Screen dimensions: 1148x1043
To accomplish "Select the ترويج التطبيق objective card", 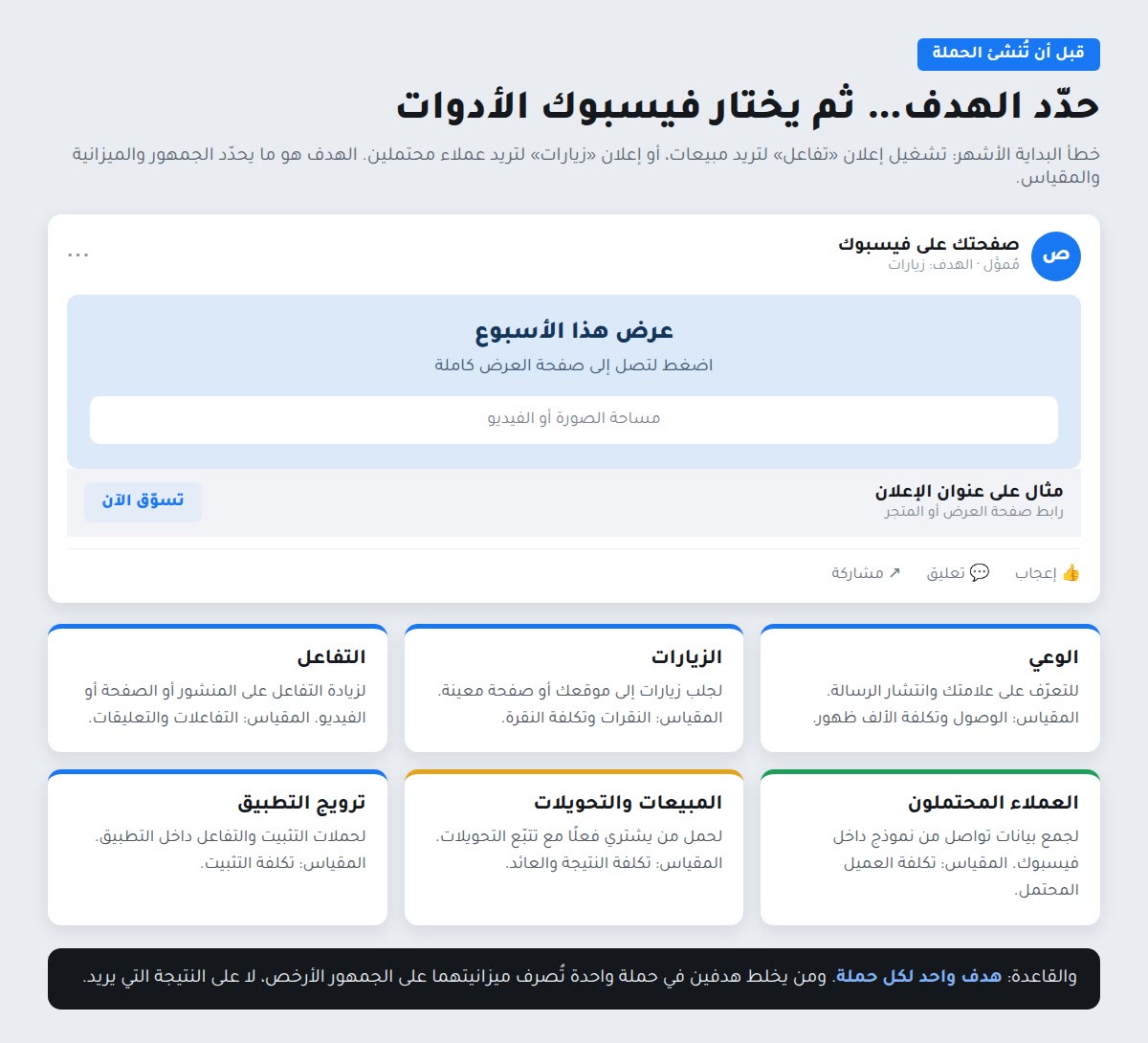I will (x=217, y=848).
